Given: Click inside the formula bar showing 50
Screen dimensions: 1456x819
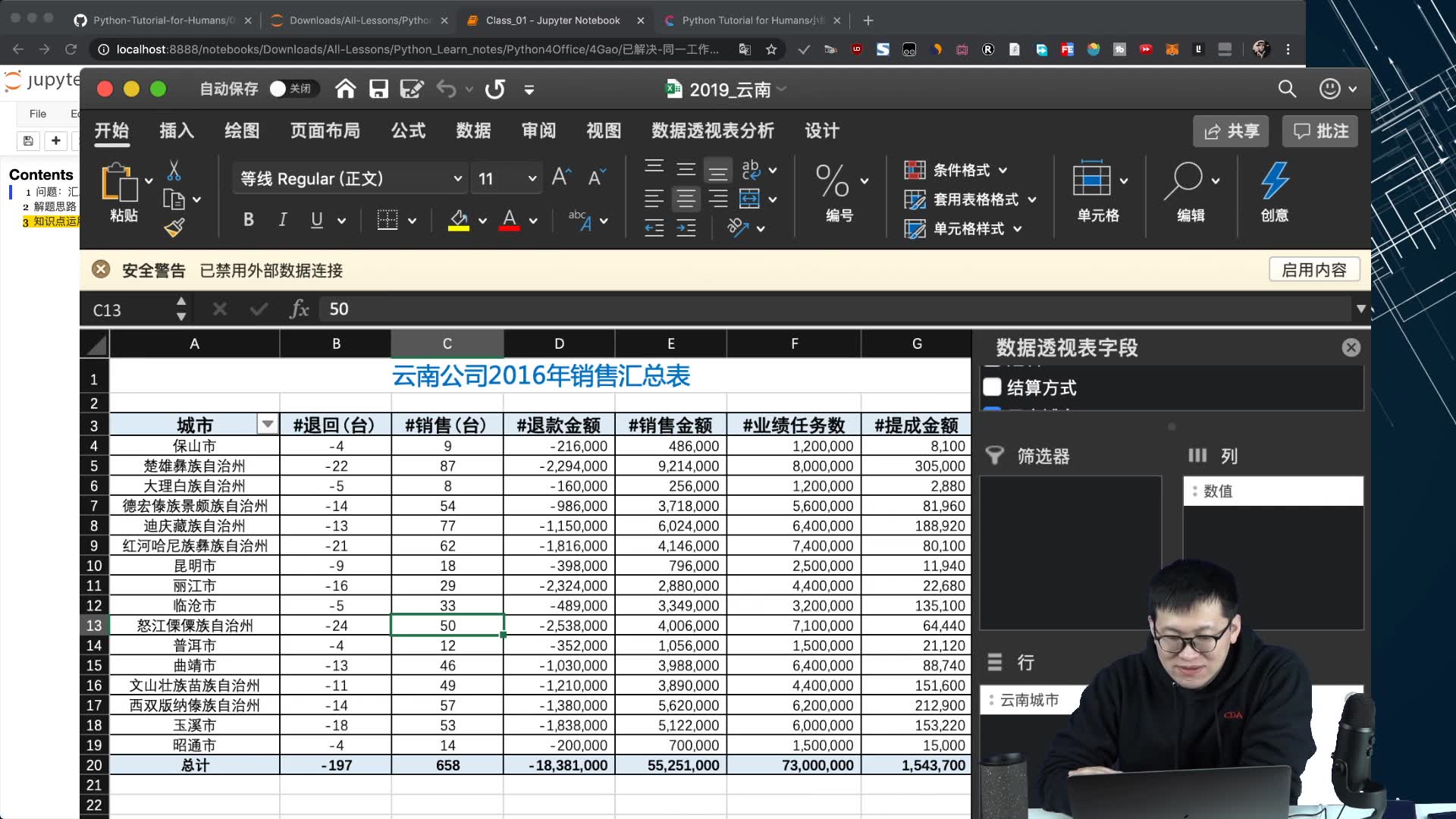Looking at the screenshot, I should pos(455,309).
